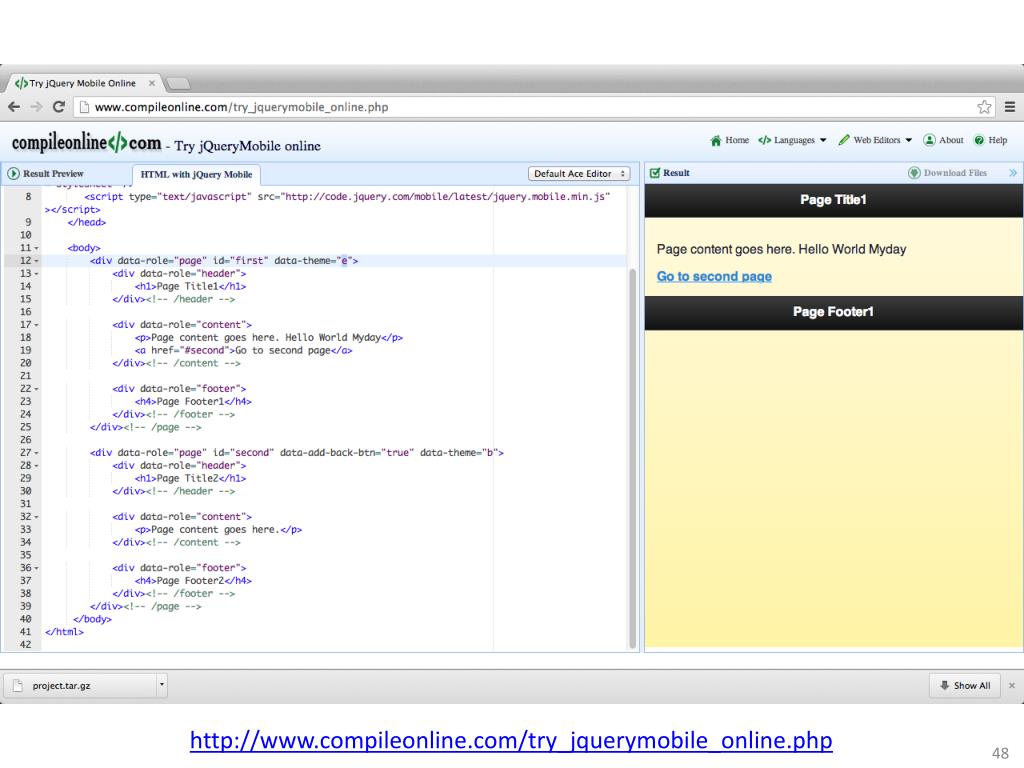Viewport: 1024px width, 768px height.
Task: Collapse the code fold at line 12
Action: coord(37,261)
